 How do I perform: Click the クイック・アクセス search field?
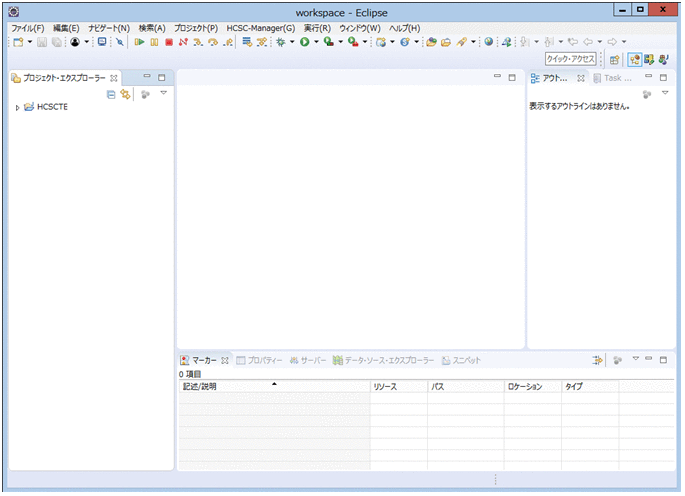tap(571, 59)
